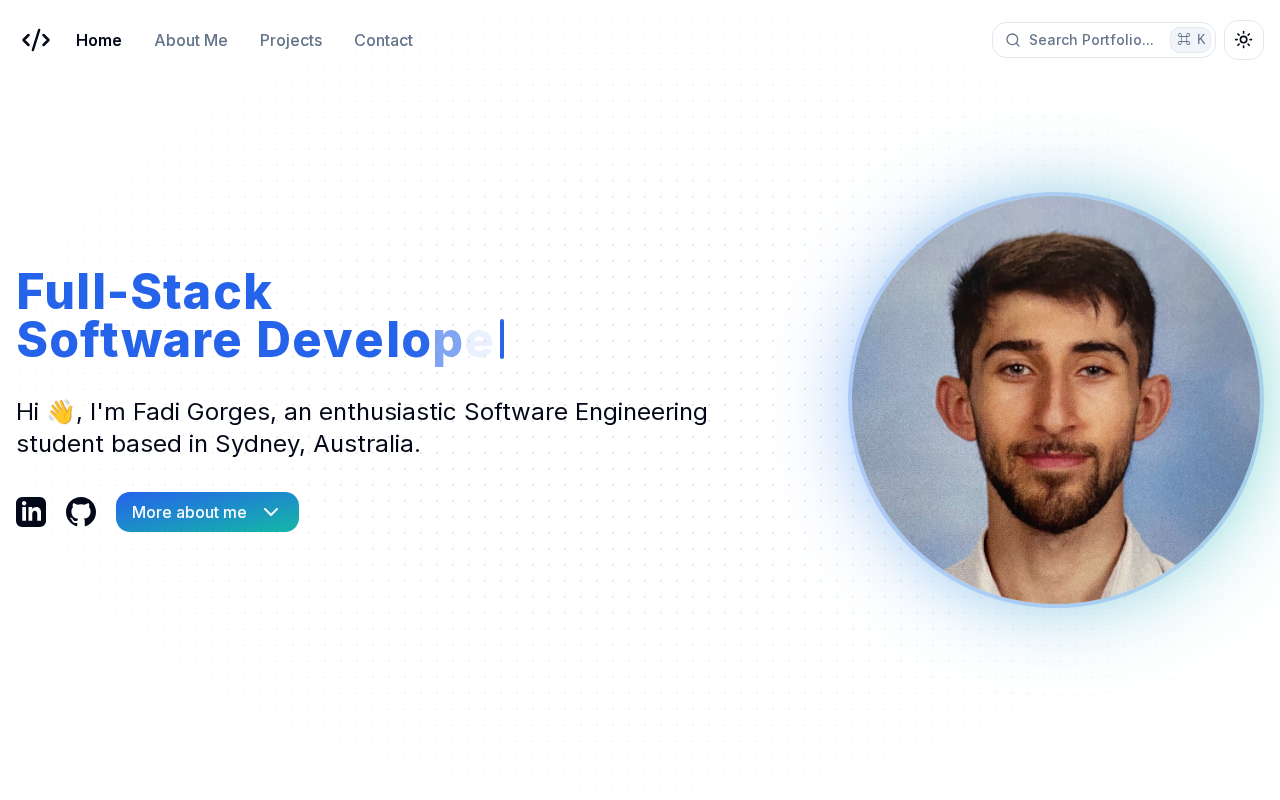Open the Contact nav link
Viewport: 1280px width, 800px height.
[383, 40]
